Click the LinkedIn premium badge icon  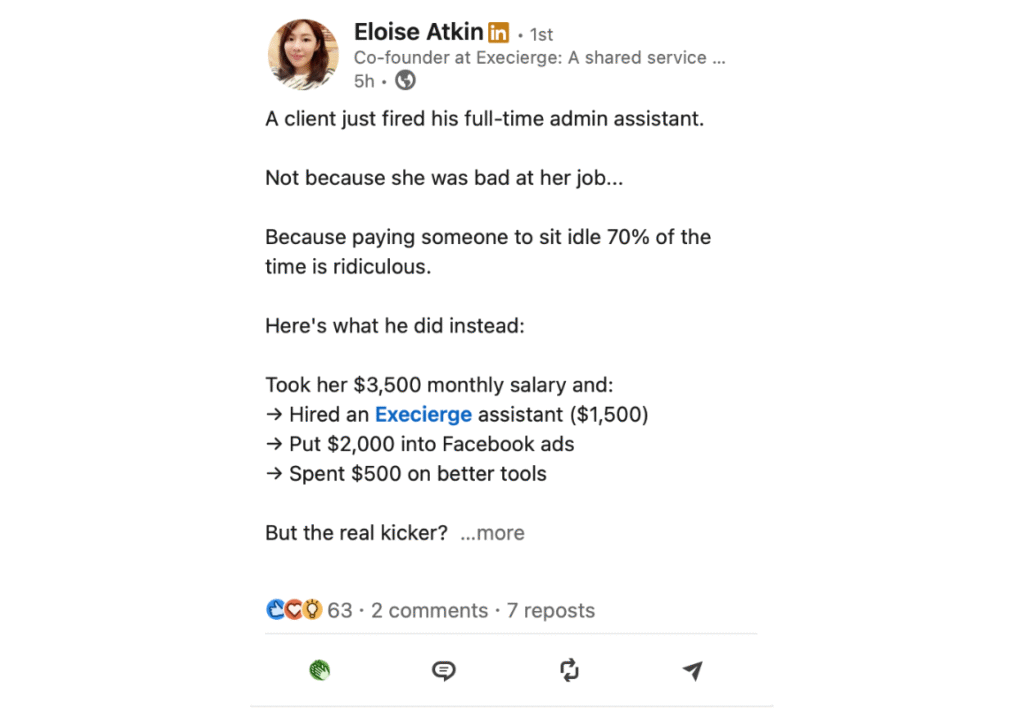point(498,34)
